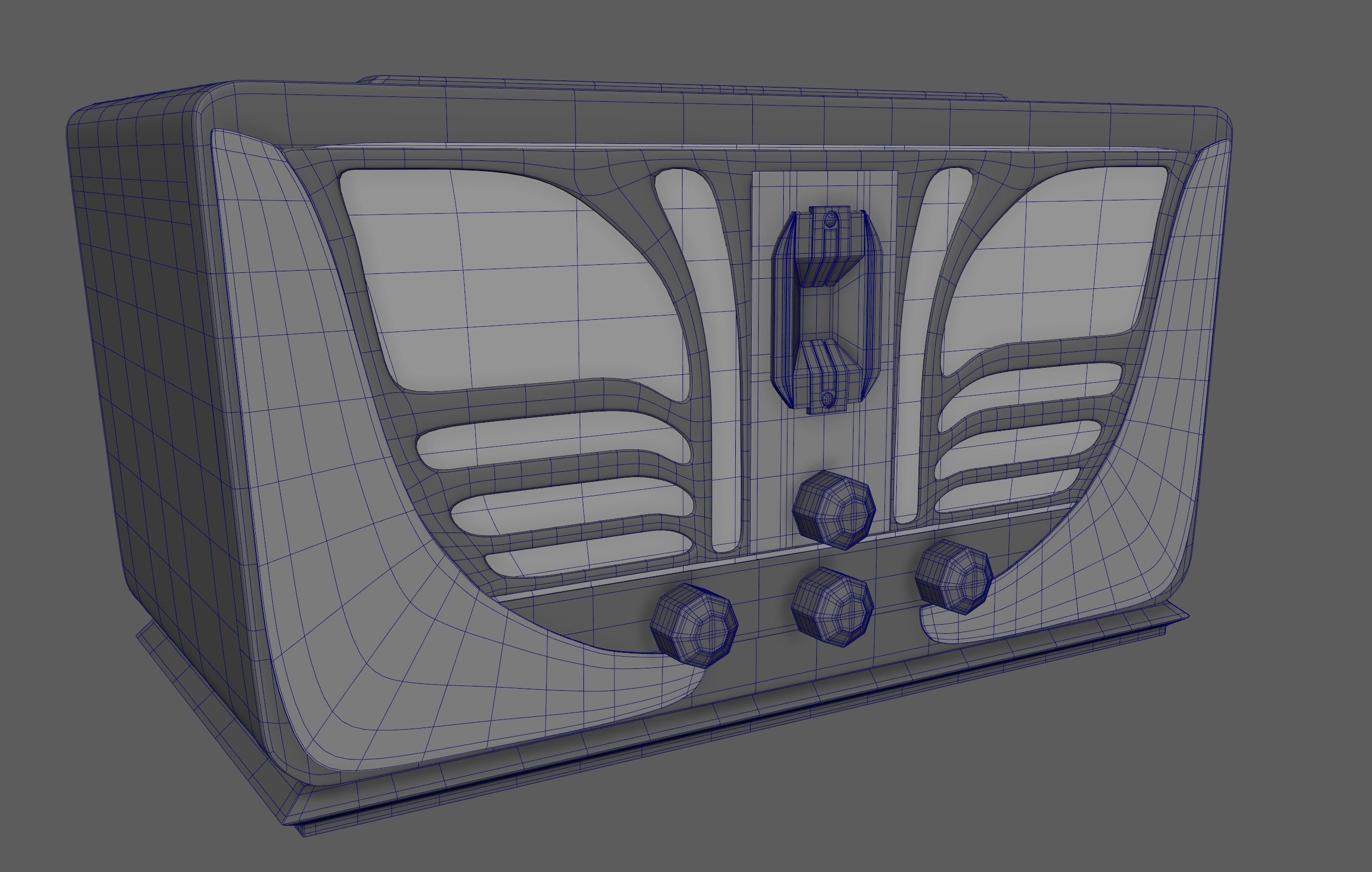1372x872 pixels.
Task: Click the bottom screw on the dial housing
Action: [829, 398]
